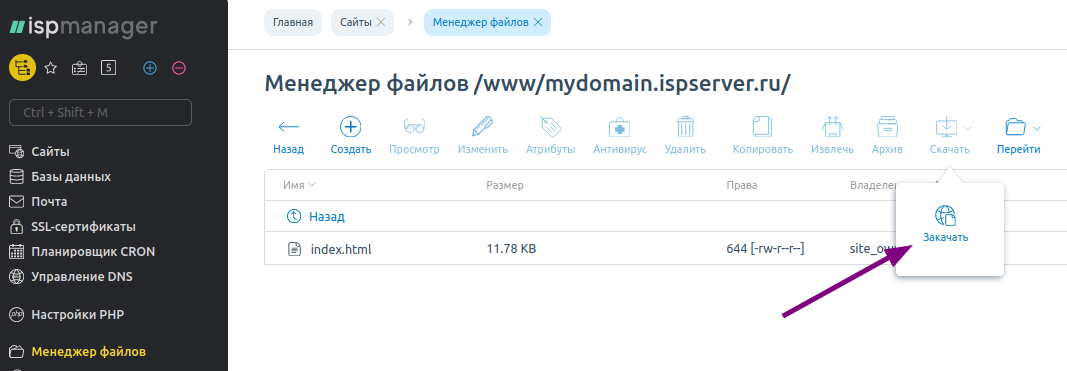Viewport: 1067px width, 371px height.
Task: Select the Менеджер файлов tab
Action: click(x=480, y=22)
